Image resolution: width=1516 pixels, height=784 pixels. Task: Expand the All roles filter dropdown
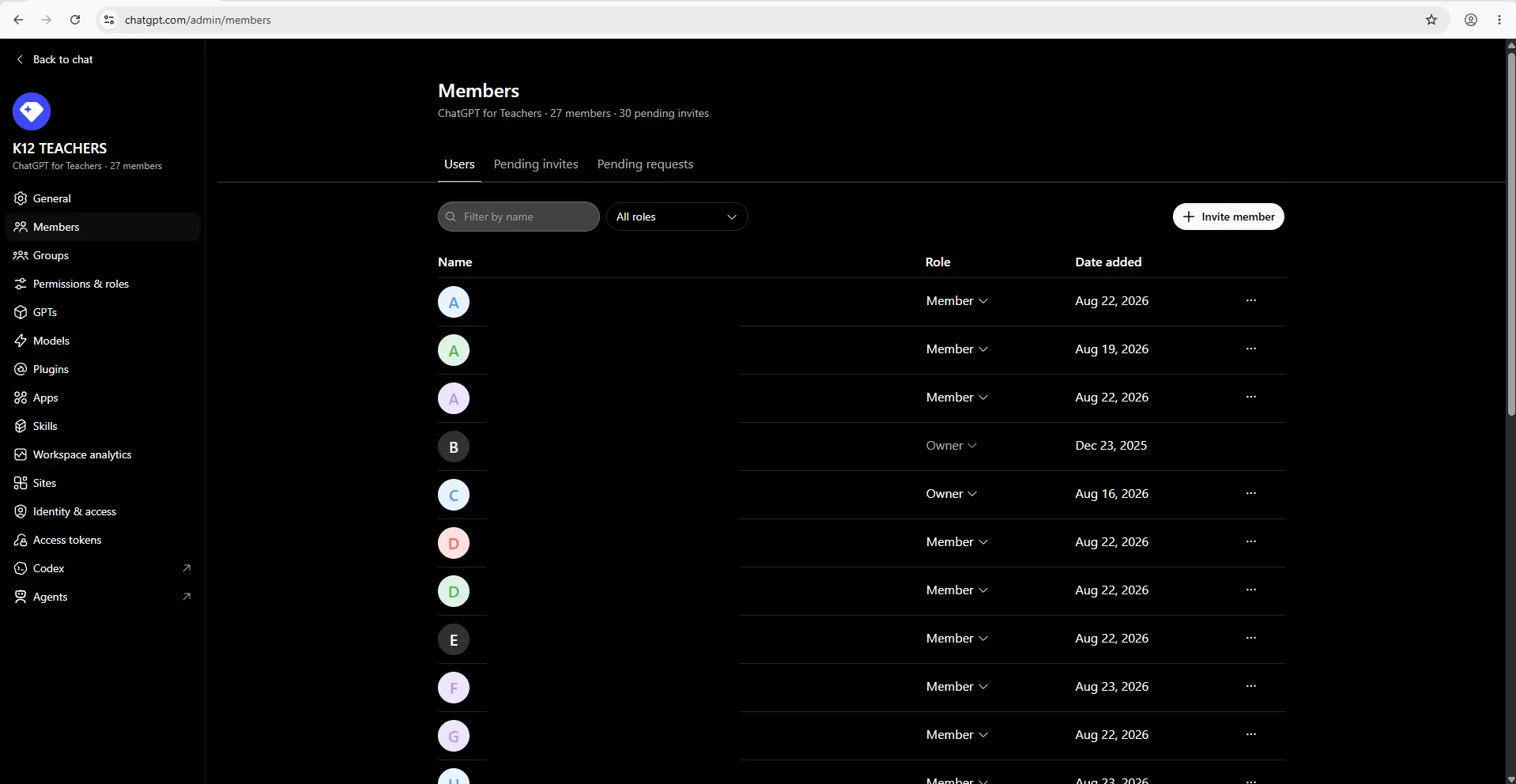coord(677,217)
